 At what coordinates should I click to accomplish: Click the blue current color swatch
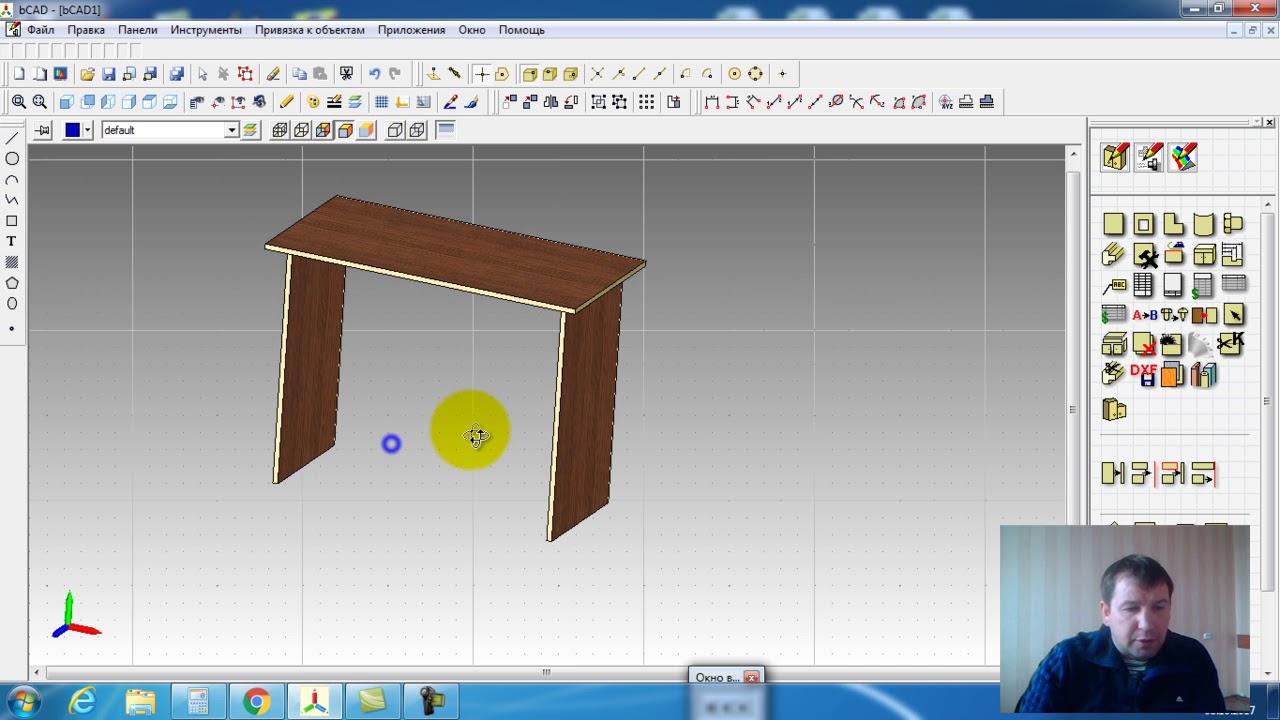(x=72, y=130)
